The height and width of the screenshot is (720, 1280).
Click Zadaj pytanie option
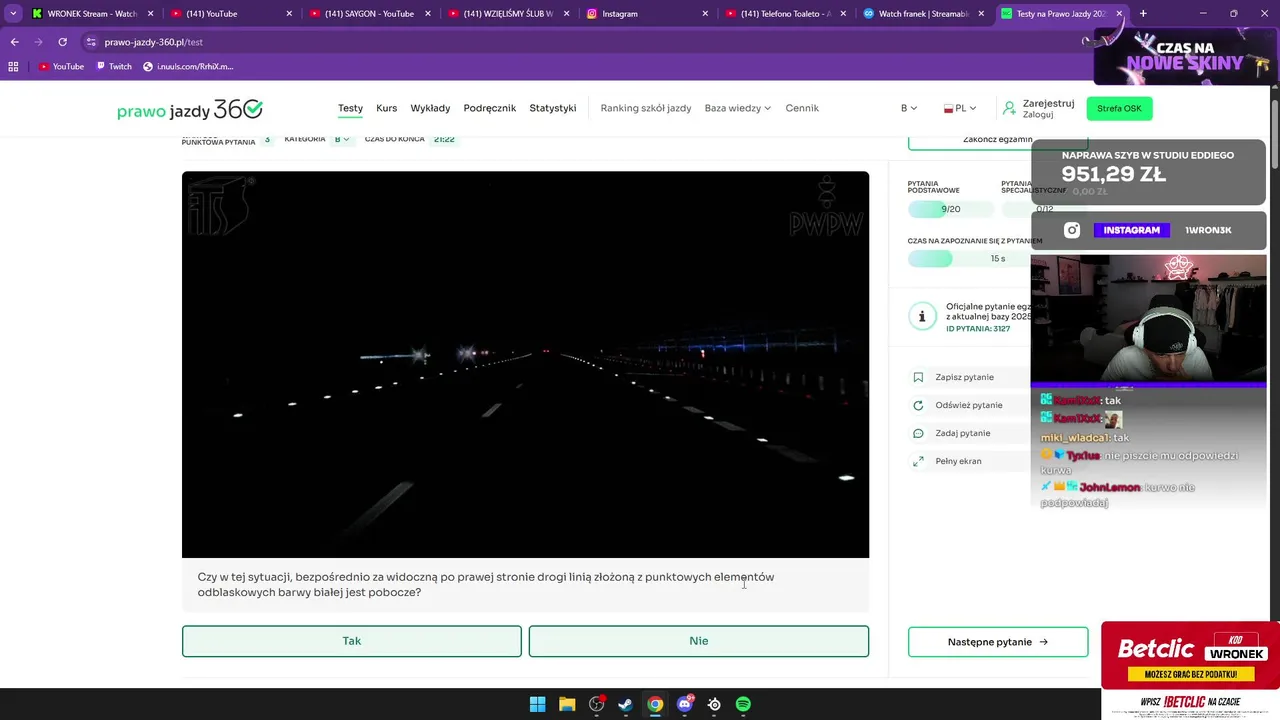[962, 433]
